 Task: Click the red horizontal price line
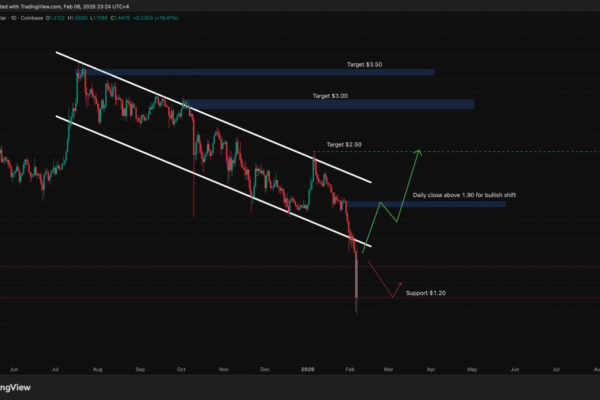200,267
